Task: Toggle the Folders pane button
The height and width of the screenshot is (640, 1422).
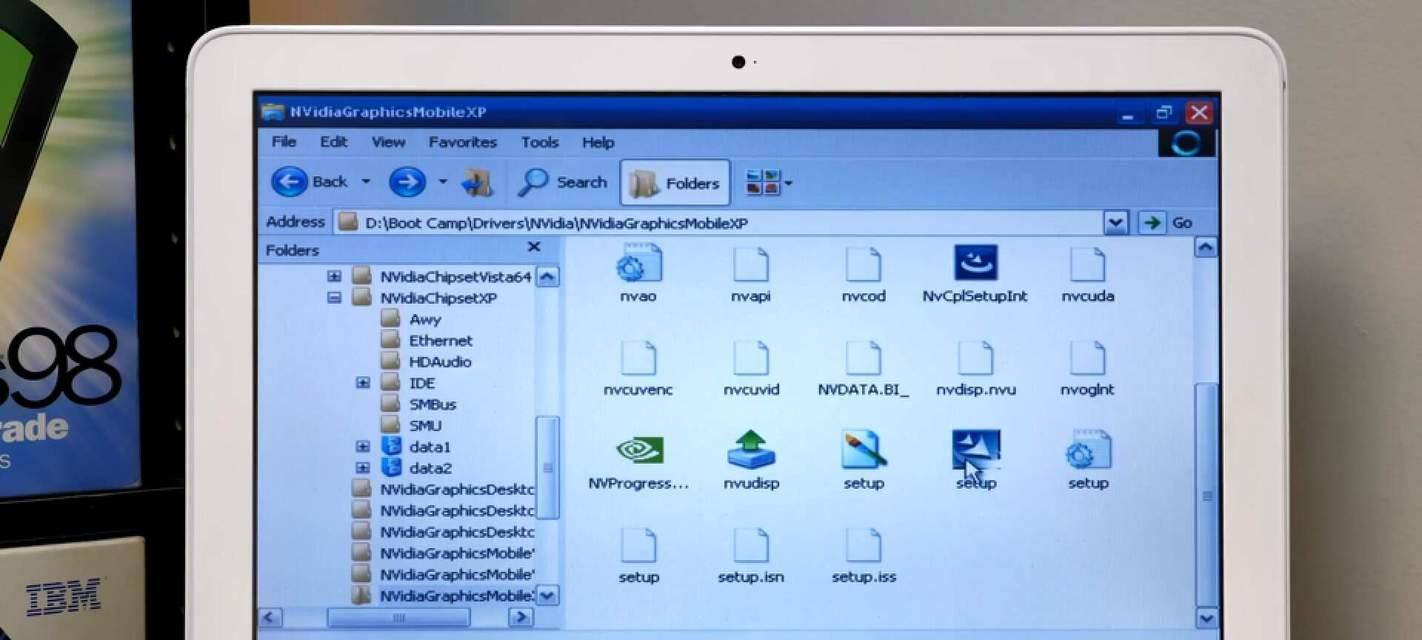Action: [675, 183]
